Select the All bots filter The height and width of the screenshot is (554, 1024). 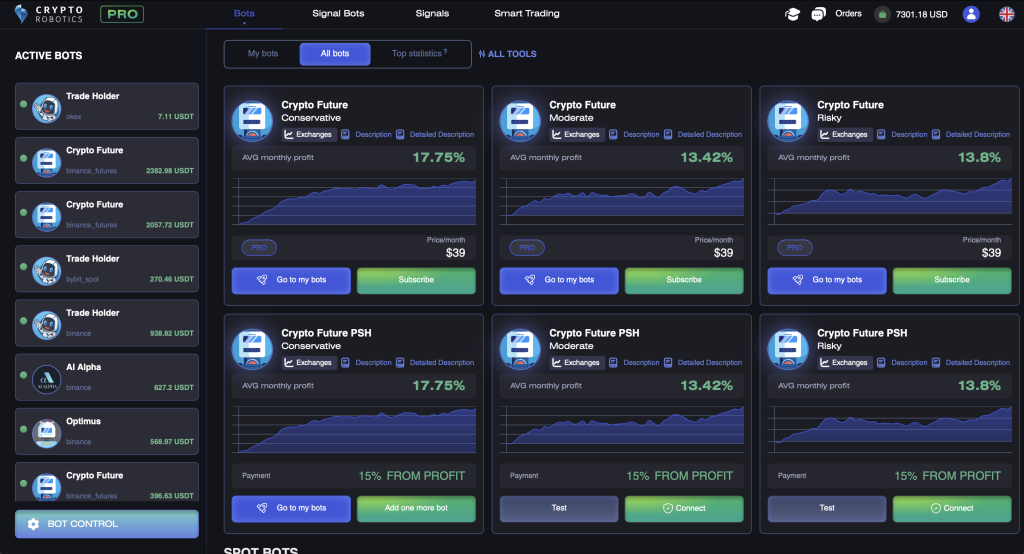[335, 54]
